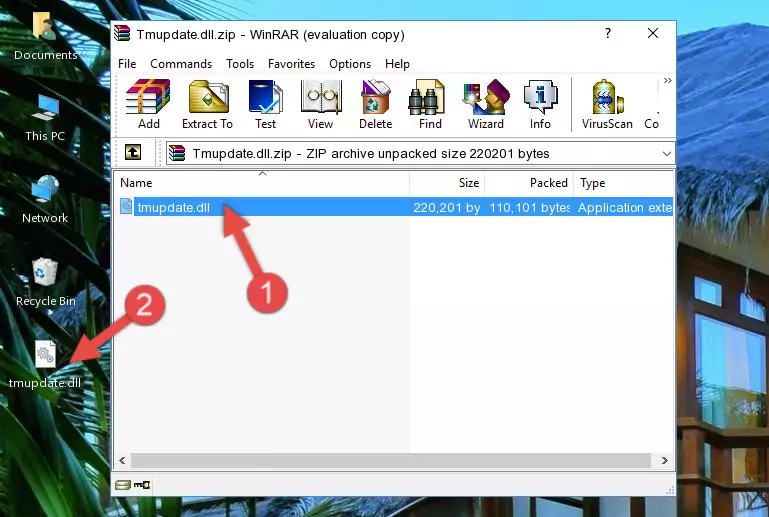Click the Delete toolbar icon

(x=375, y=104)
